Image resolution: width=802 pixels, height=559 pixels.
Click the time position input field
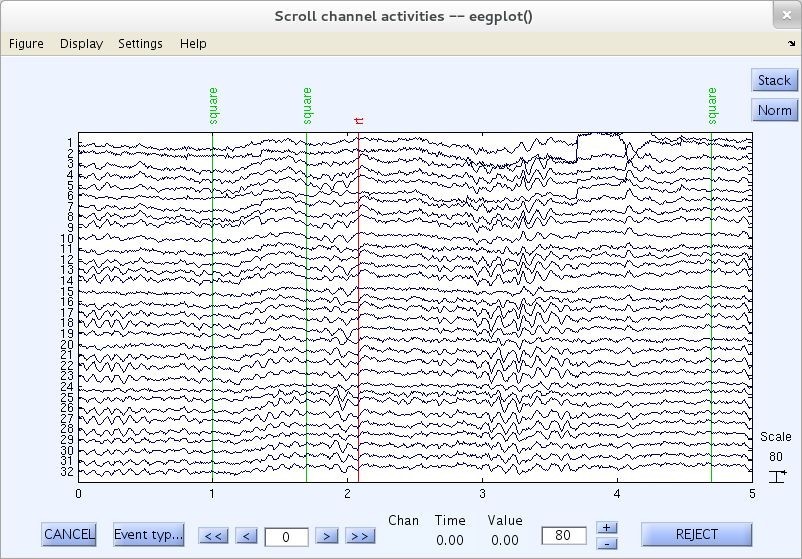tap(286, 537)
